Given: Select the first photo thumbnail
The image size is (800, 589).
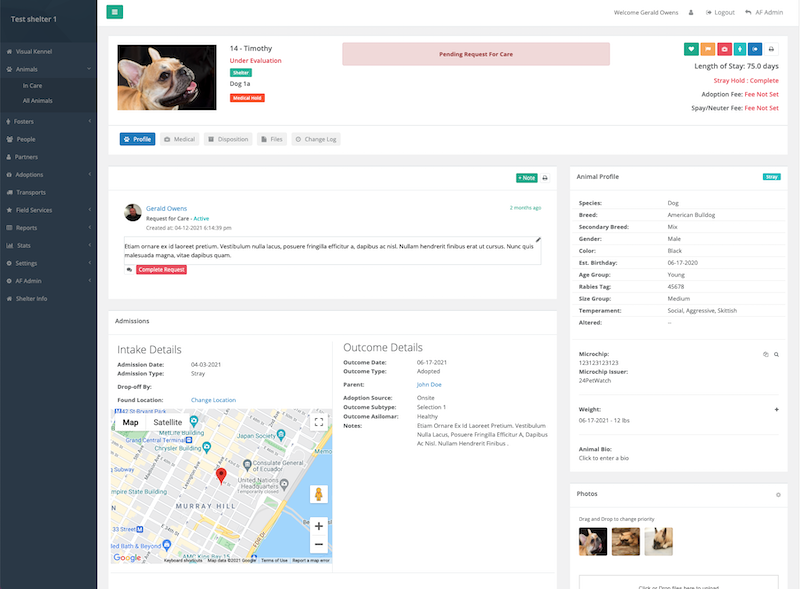Looking at the screenshot, I should [x=593, y=541].
